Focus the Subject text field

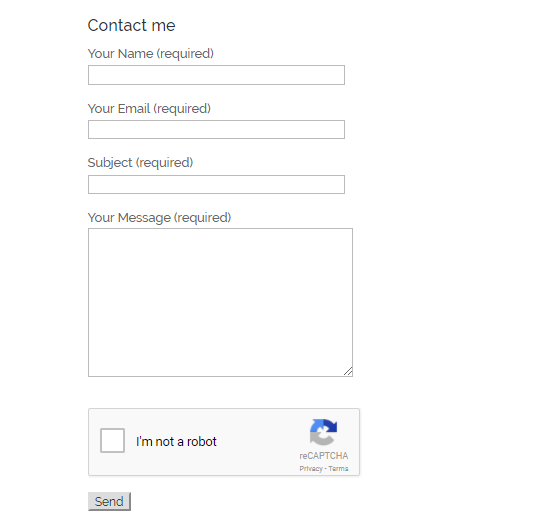(x=217, y=185)
